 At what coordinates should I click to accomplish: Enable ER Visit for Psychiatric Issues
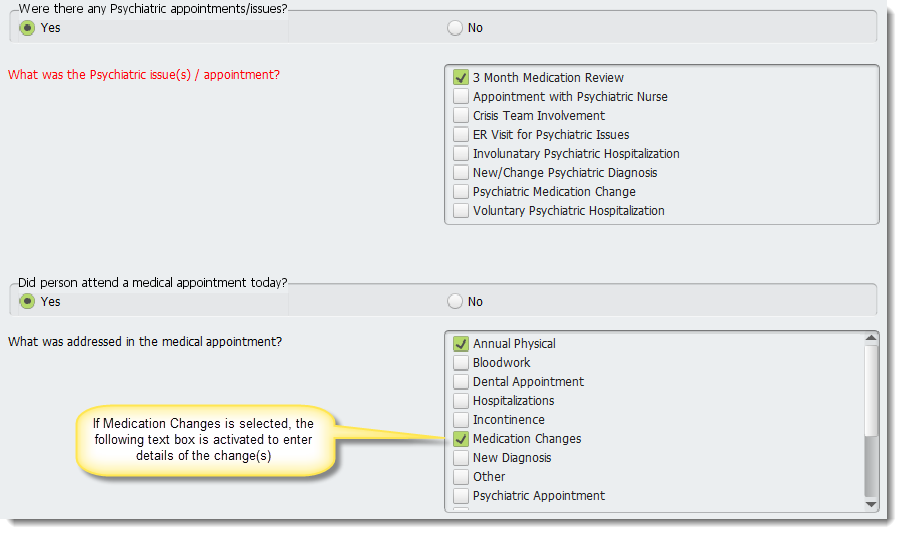(460, 134)
